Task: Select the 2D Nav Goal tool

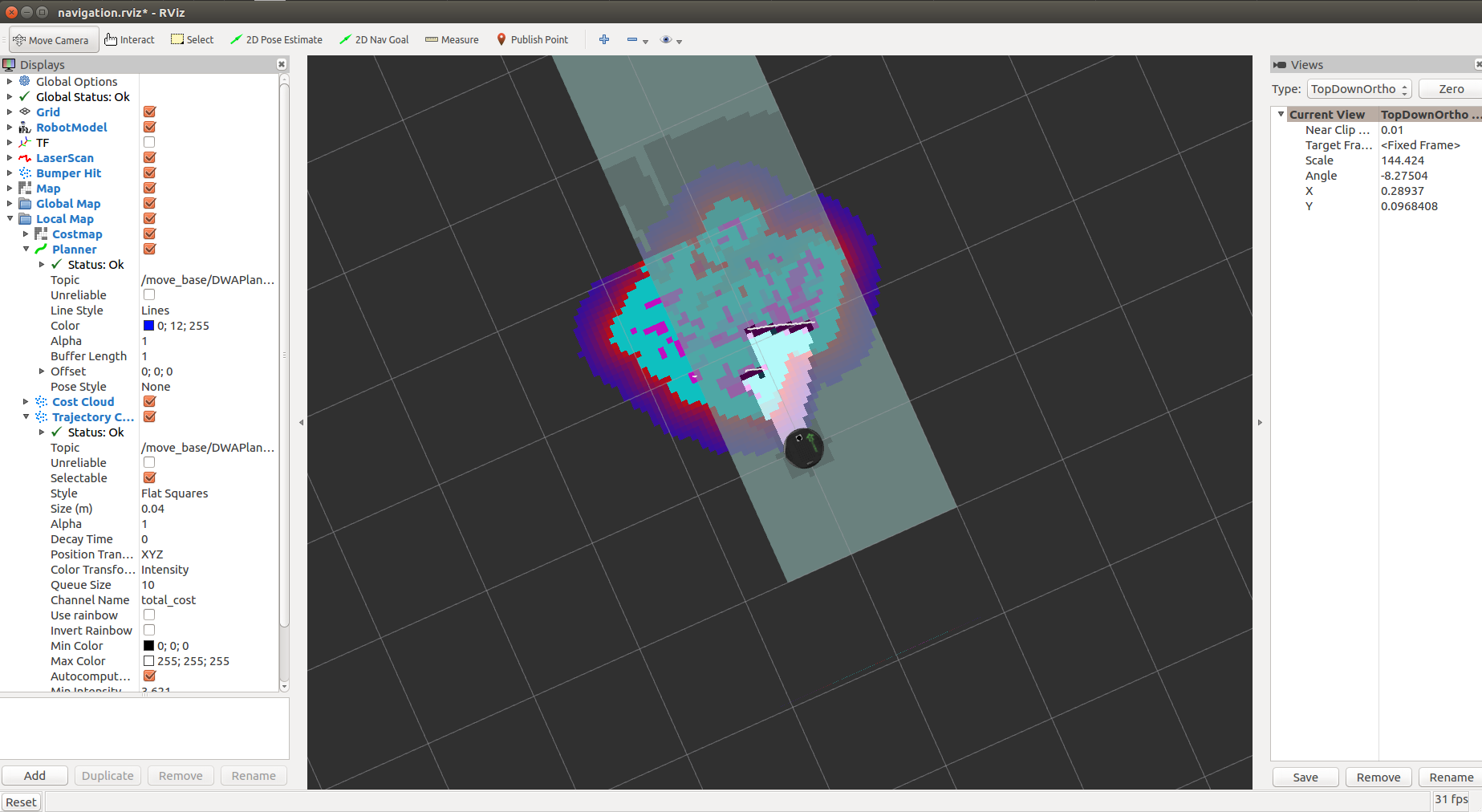Action: [374, 39]
